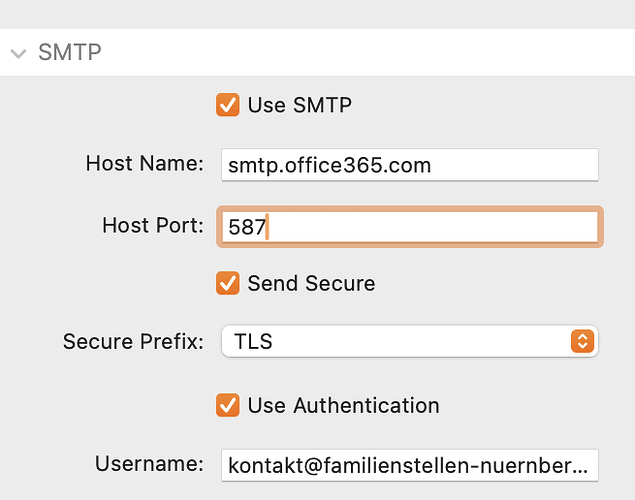The image size is (635, 500).
Task: Click the truncated end of the username text
Action: point(577,466)
